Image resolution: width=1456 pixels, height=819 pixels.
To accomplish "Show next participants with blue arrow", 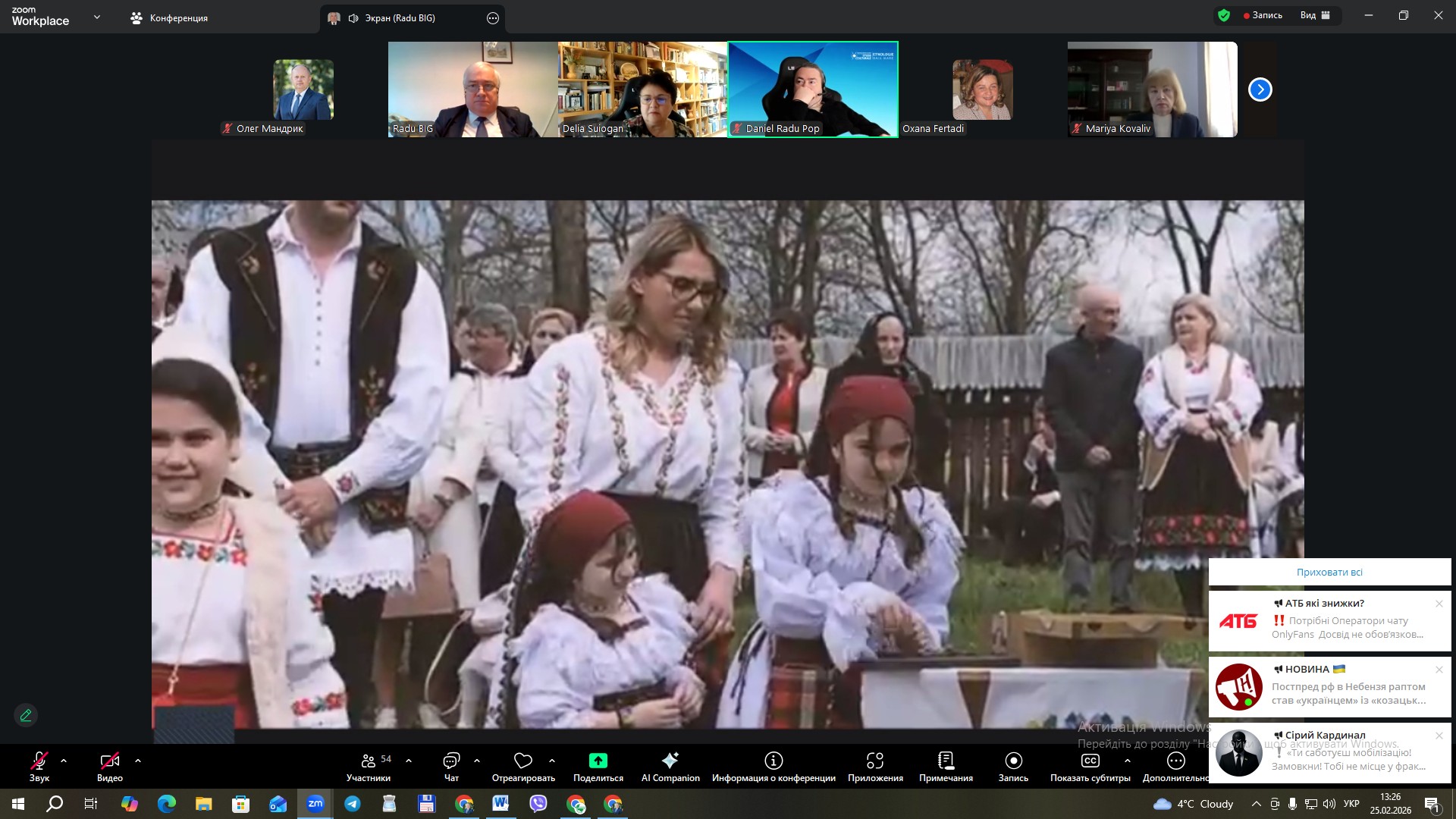I will coord(1260,89).
